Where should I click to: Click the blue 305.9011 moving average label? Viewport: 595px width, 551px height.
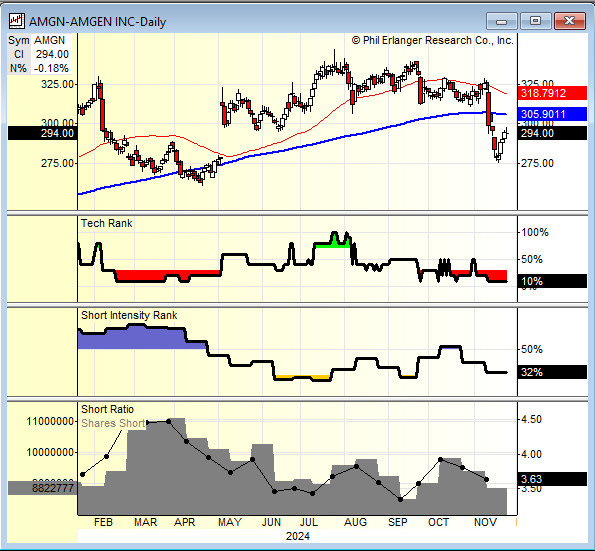pyautogui.click(x=552, y=114)
